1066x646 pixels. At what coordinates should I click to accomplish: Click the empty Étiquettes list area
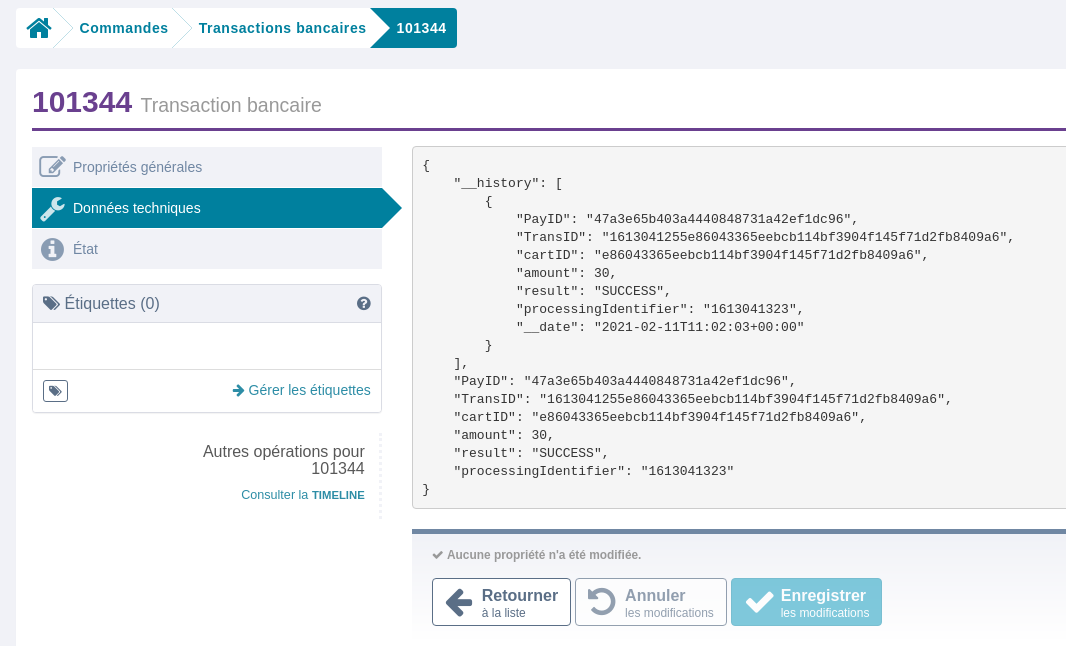[206, 346]
